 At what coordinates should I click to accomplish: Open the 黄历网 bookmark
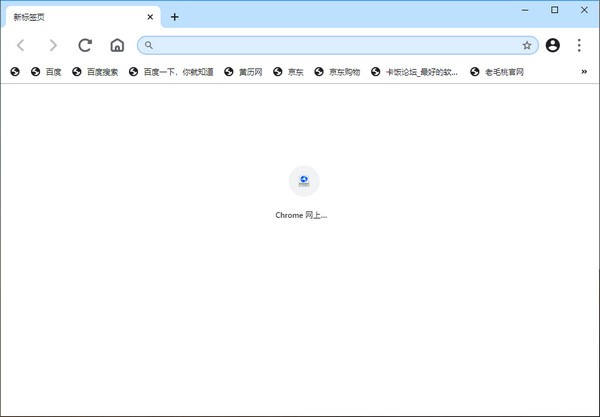point(243,72)
